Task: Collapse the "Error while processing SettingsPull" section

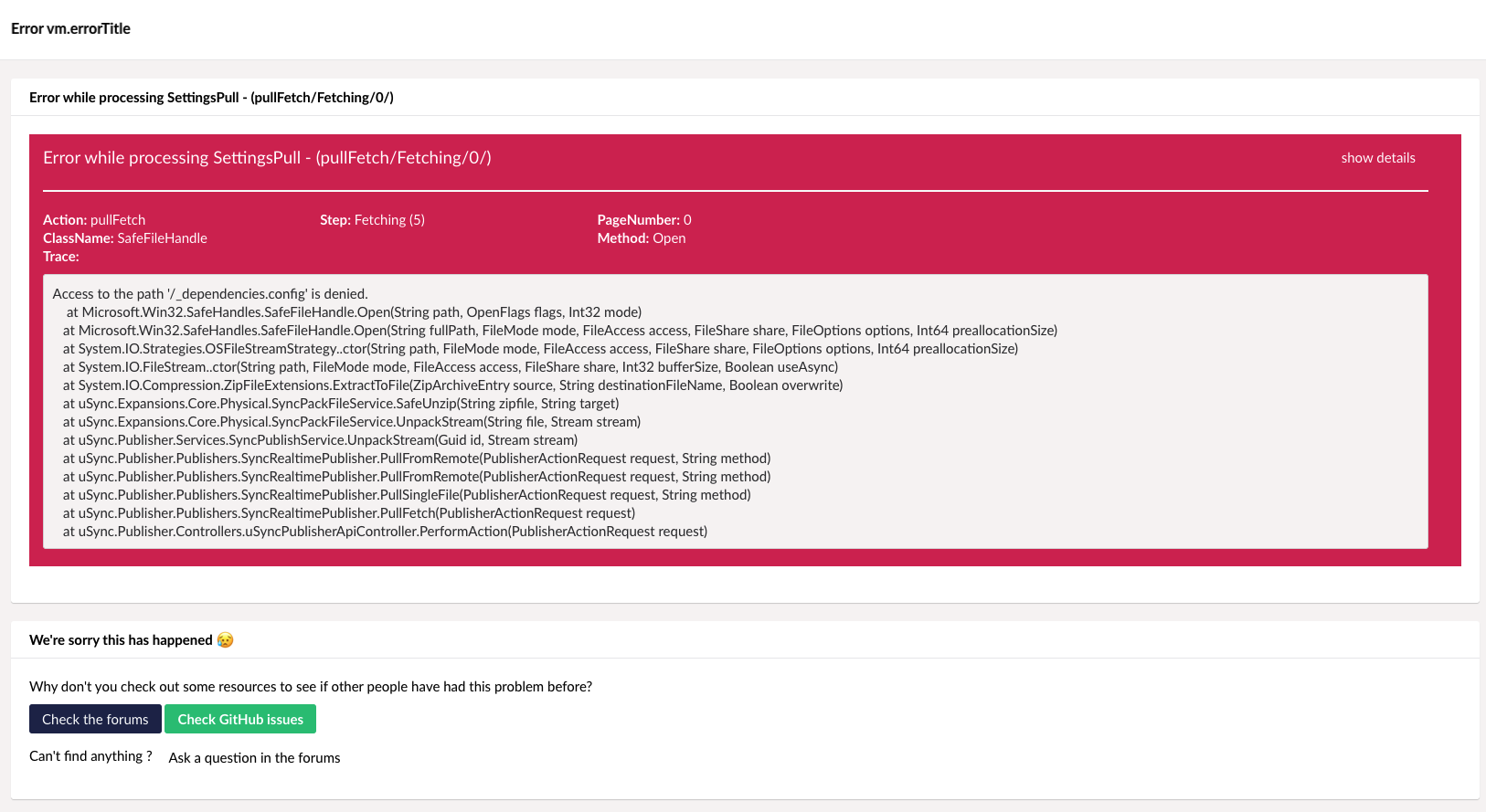Action: pos(211,97)
